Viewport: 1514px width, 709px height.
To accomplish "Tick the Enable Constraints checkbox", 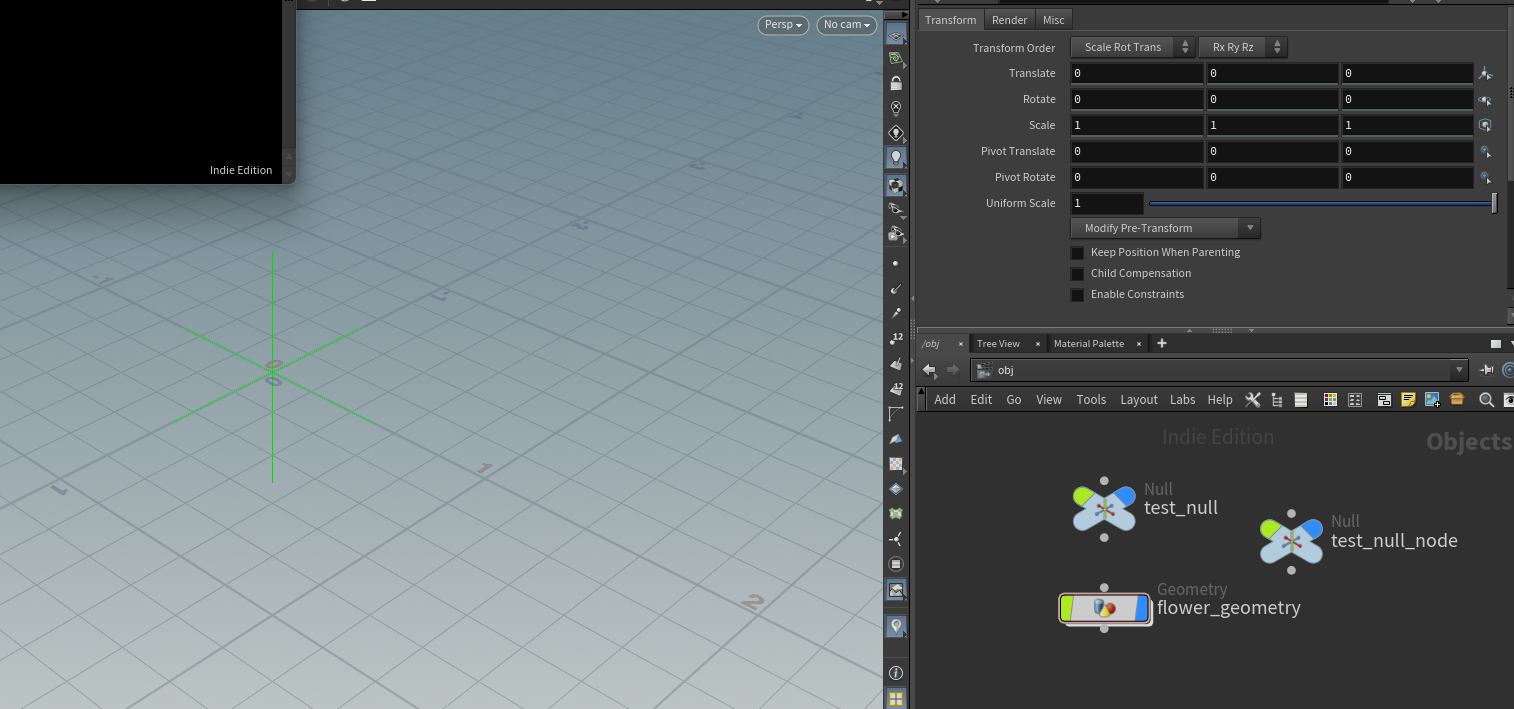I will pyautogui.click(x=1077, y=295).
